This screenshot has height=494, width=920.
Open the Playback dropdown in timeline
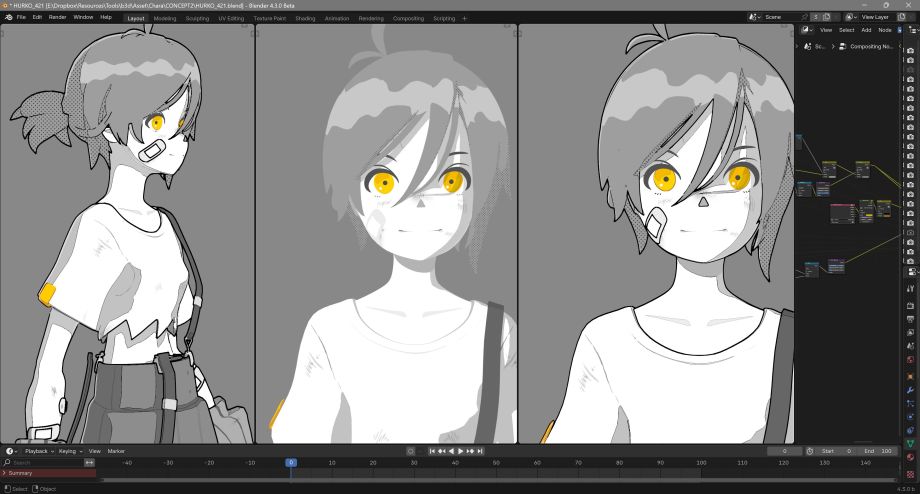click(x=37, y=451)
